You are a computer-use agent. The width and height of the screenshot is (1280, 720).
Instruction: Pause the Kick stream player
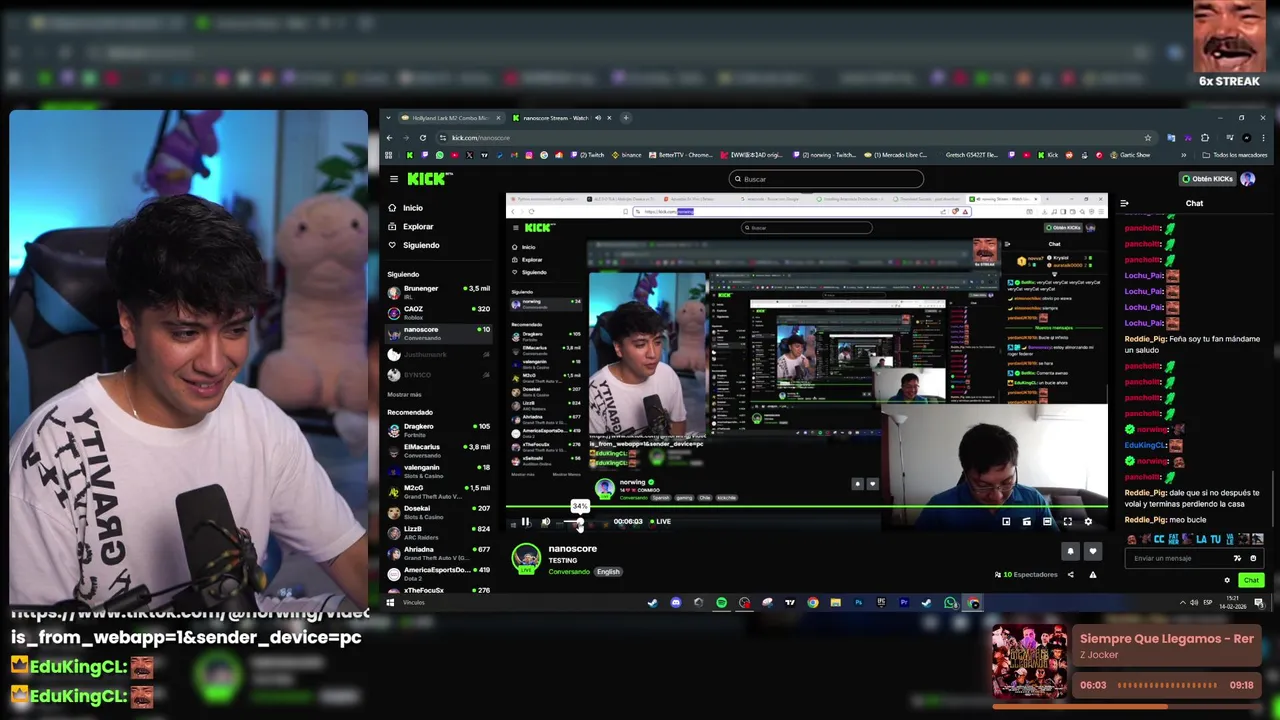tap(525, 521)
